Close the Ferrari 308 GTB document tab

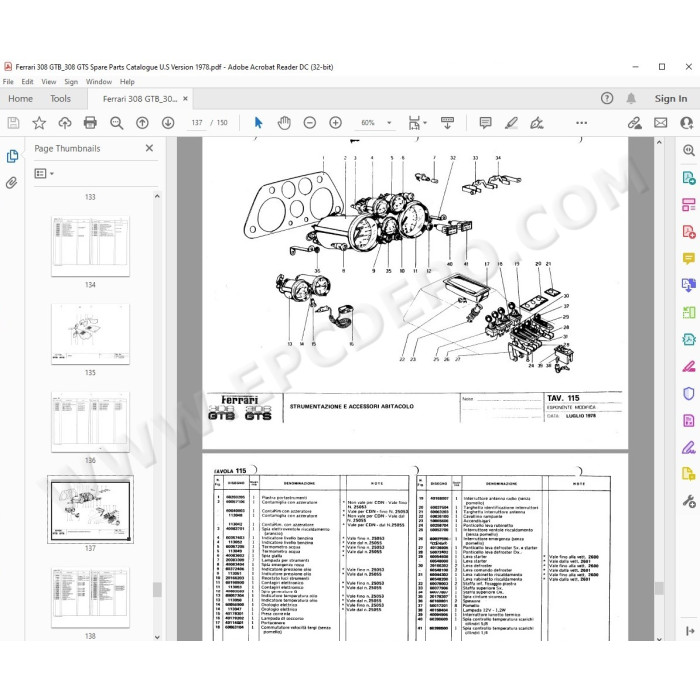185,99
